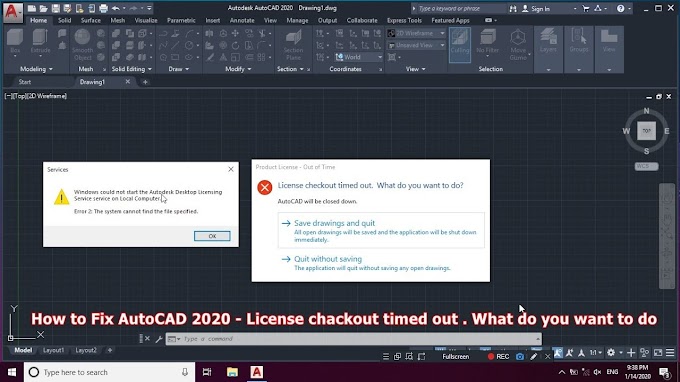Viewport: 680px width, 382px height.
Task: Switch to the Solid ribbon tab
Action: pyautogui.click(x=64, y=20)
